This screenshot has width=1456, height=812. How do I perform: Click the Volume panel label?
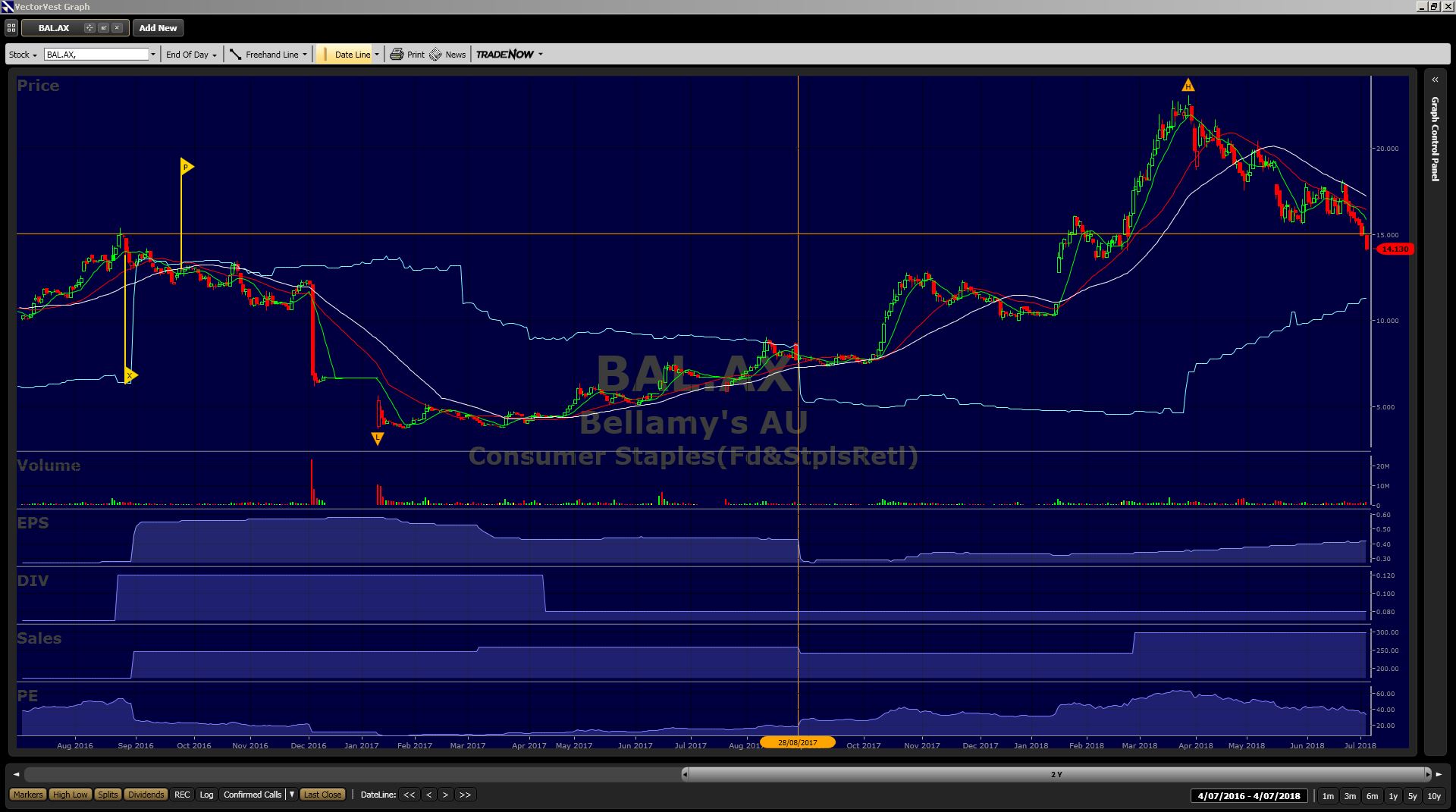tap(49, 466)
